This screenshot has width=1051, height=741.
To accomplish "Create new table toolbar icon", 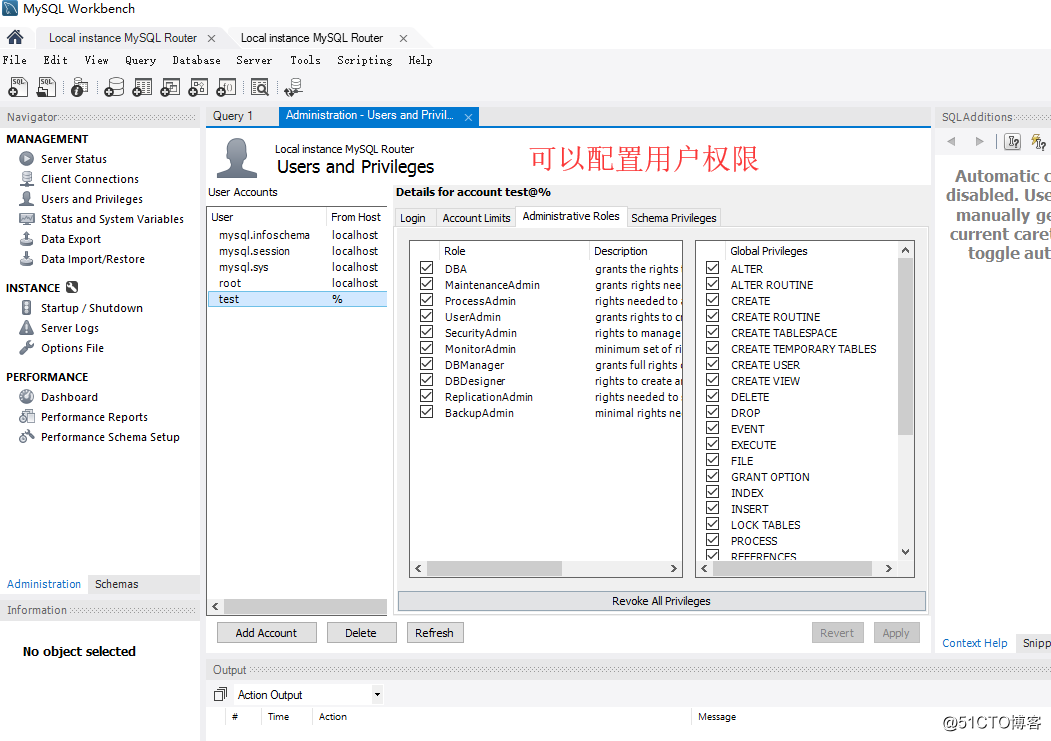I will click(142, 86).
